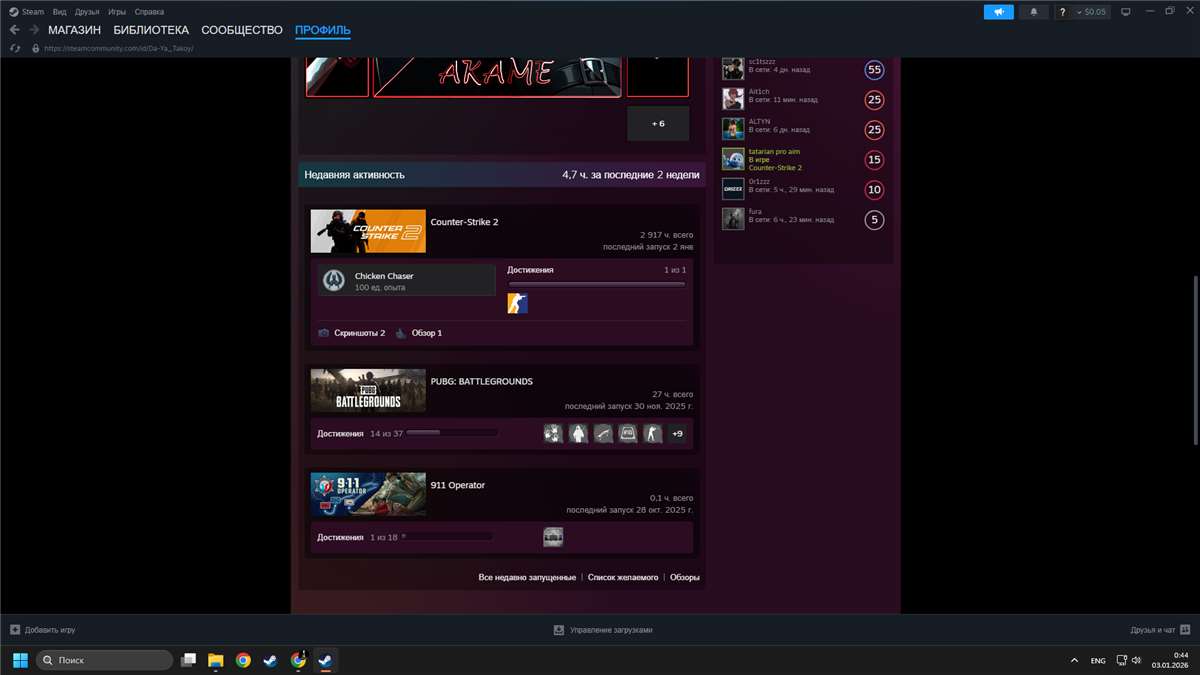
Task: Open the БИБЛИОТЕКА tab
Action: click(x=151, y=30)
